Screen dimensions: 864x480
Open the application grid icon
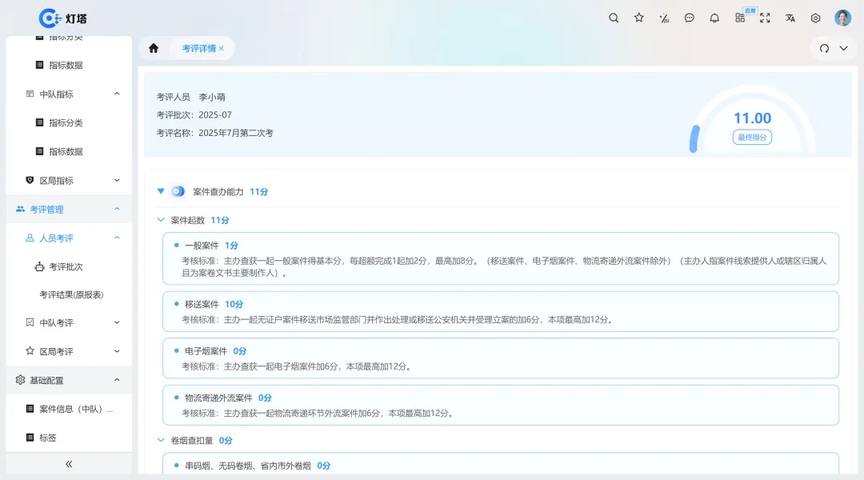click(x=740, y=18)
